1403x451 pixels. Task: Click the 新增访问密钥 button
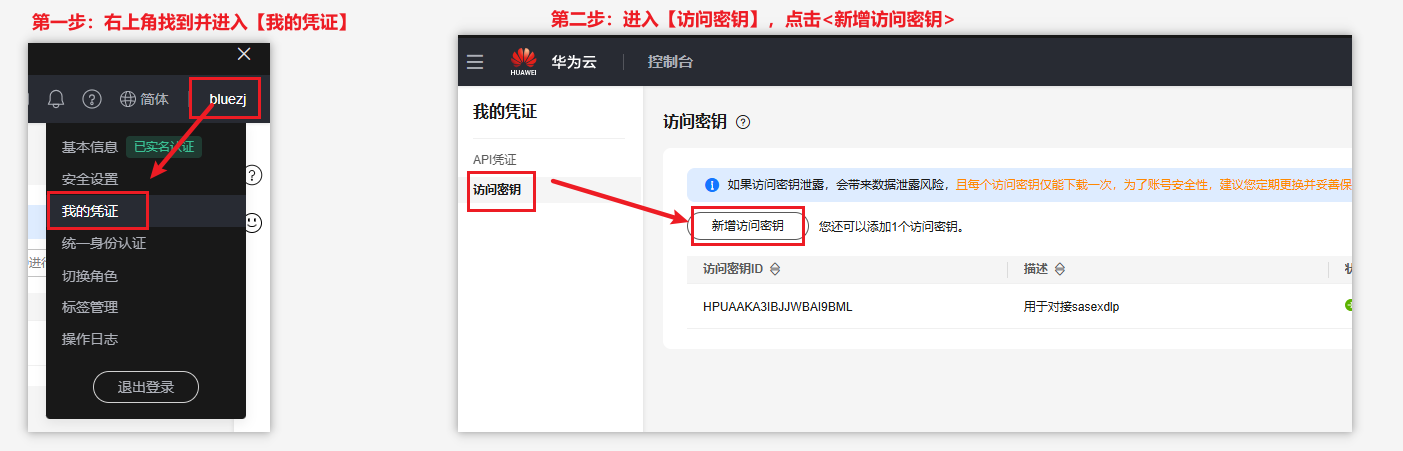[747, 226]
